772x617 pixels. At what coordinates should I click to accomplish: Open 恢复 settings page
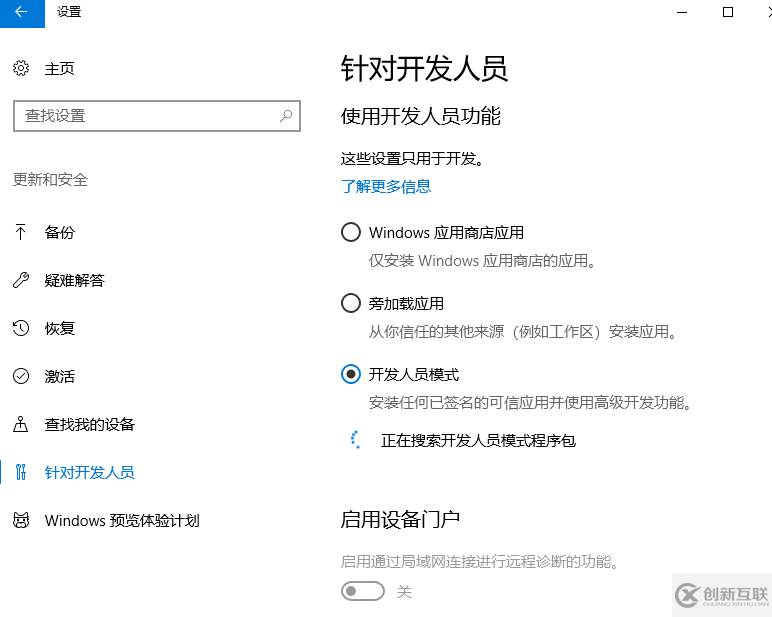pyautogui.click(x=60, y=328)
